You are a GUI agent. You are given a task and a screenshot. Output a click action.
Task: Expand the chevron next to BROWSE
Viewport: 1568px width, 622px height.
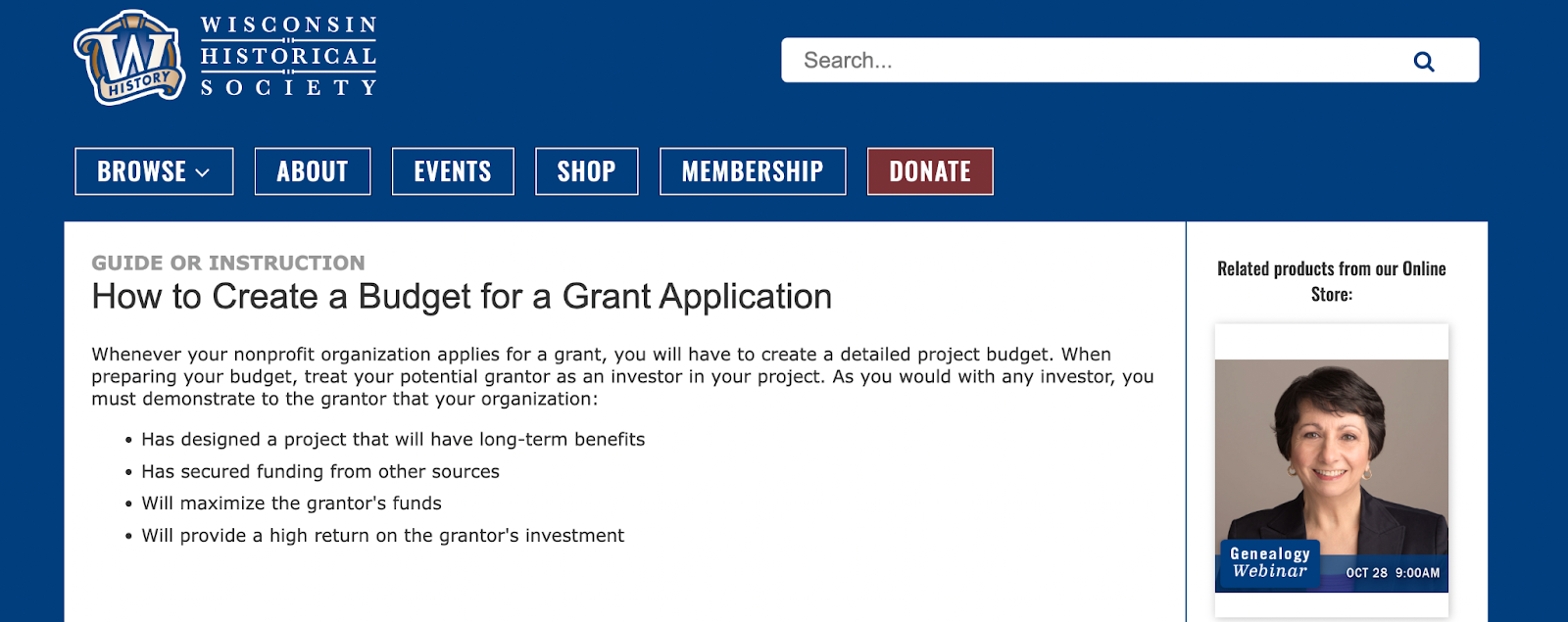[x=204, y=172]
